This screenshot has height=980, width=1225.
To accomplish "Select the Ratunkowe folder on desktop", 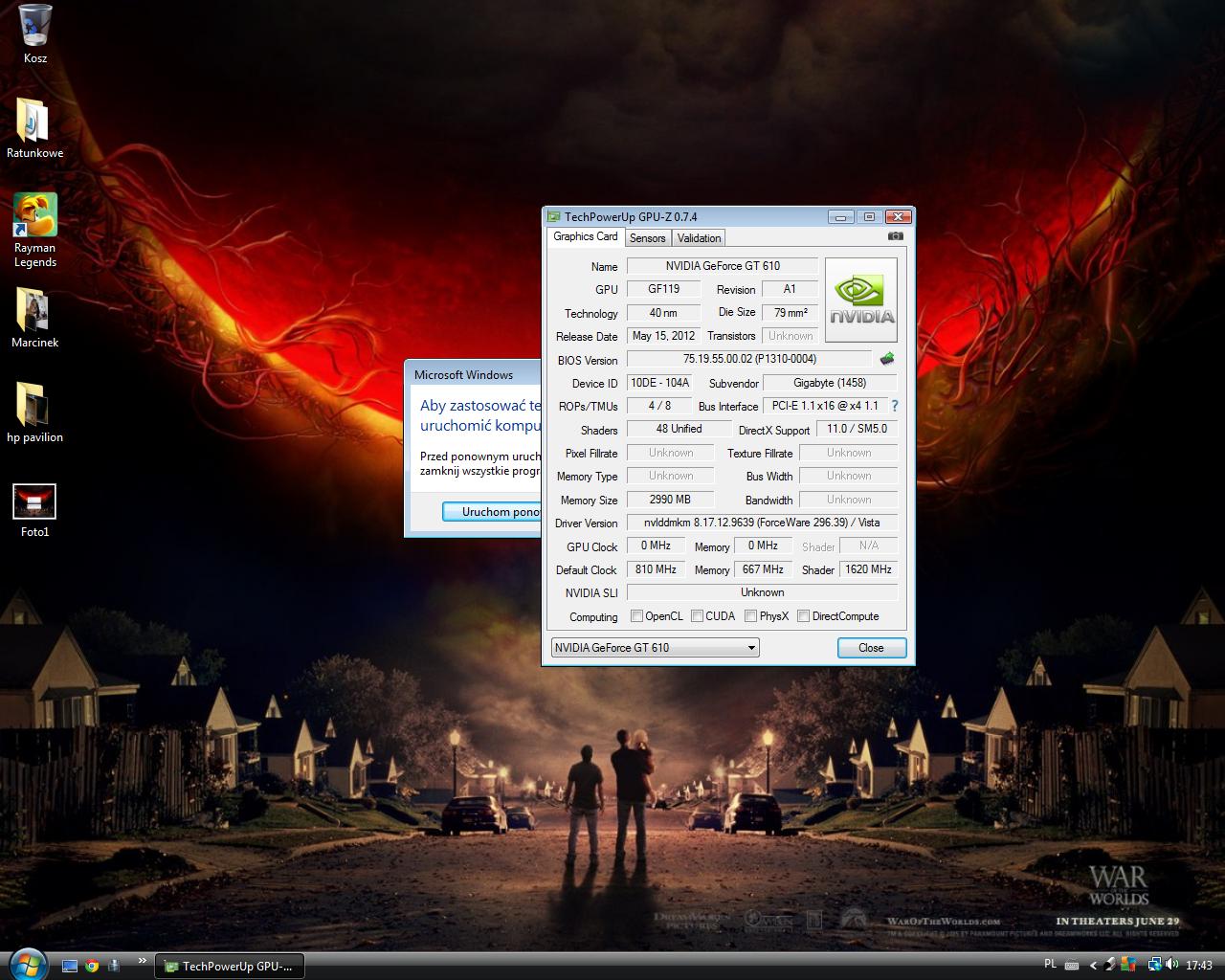I will (x=35, y=128).
